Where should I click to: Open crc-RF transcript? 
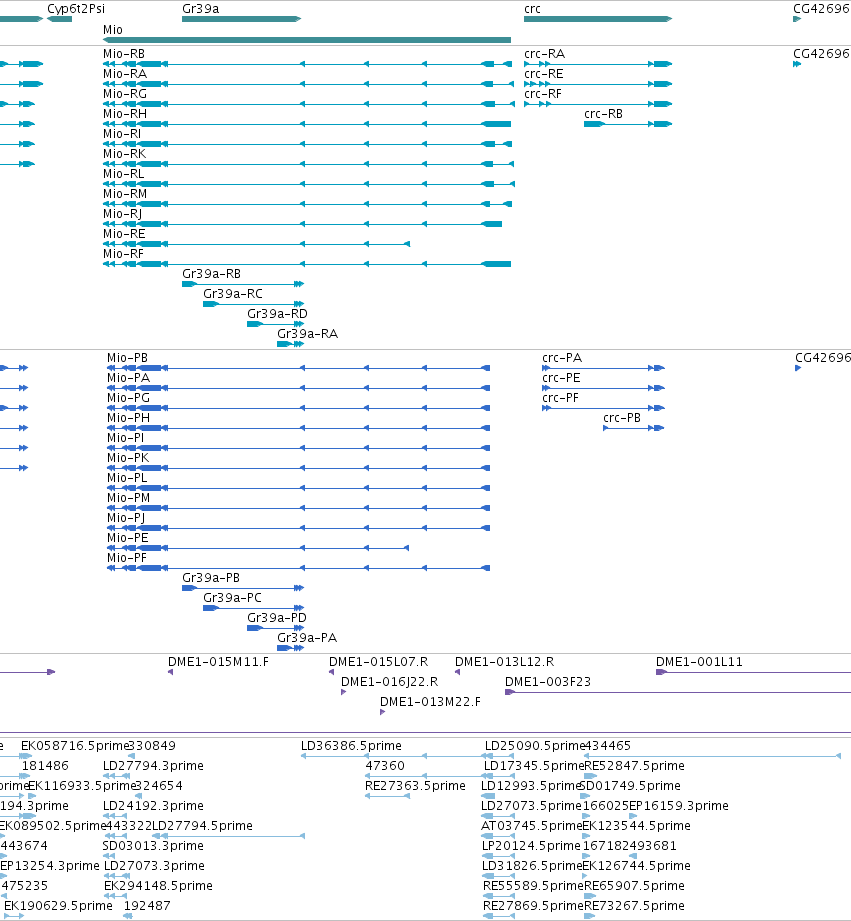tap(543, 94)
